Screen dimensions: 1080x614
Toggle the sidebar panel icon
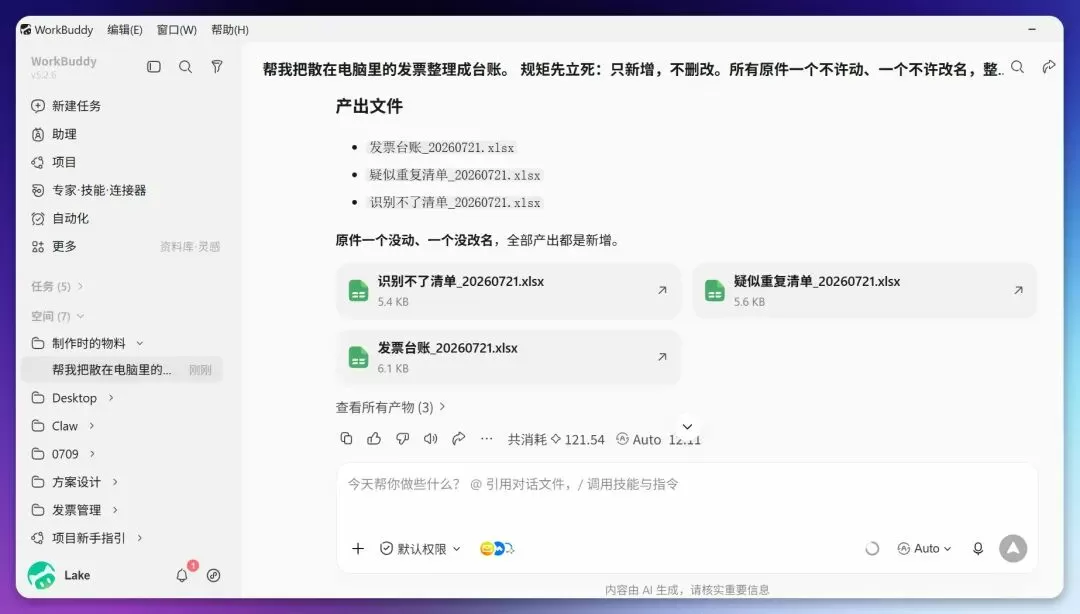tap(154, 67)
